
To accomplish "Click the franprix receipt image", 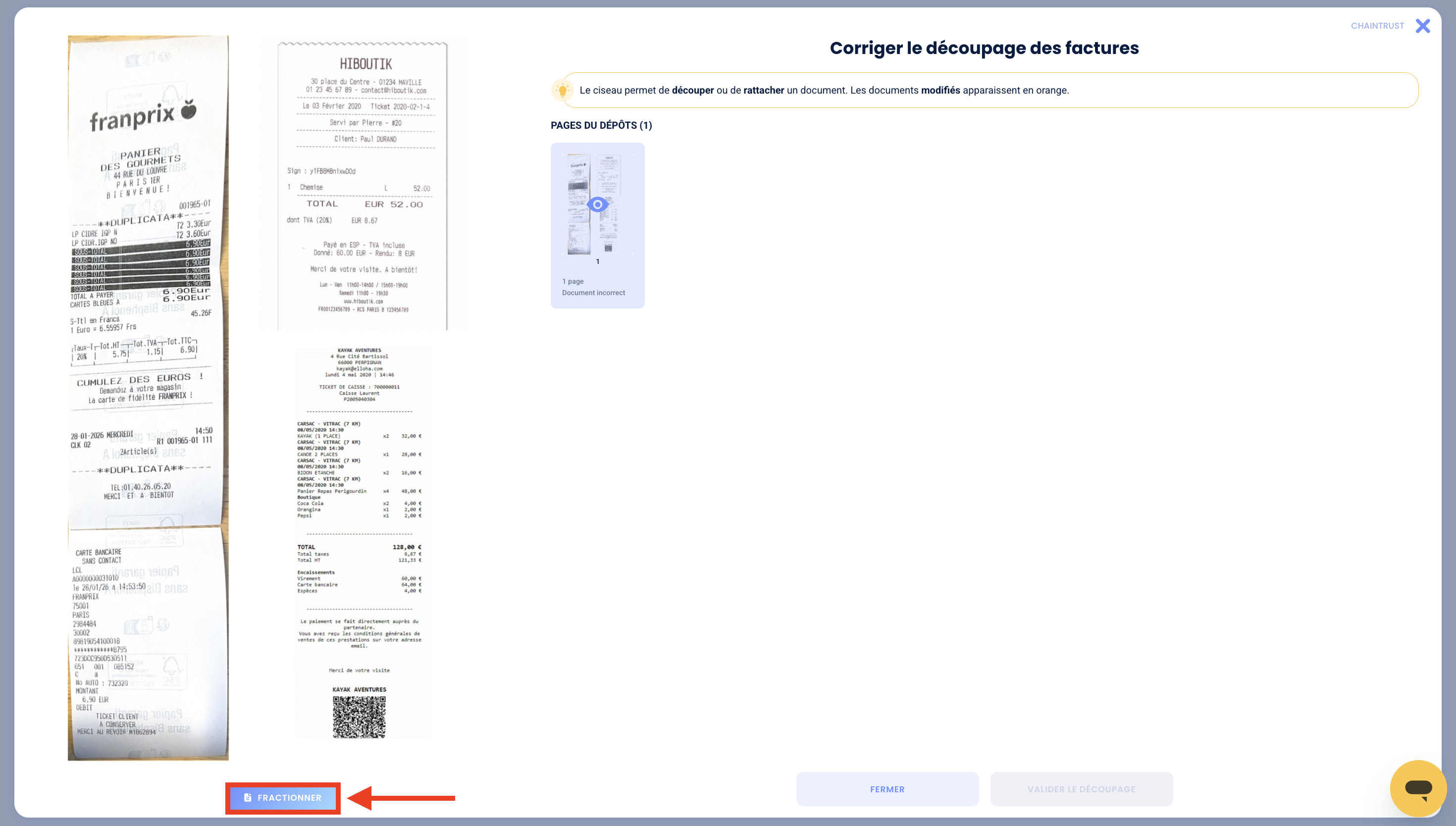I will point(148,398).
